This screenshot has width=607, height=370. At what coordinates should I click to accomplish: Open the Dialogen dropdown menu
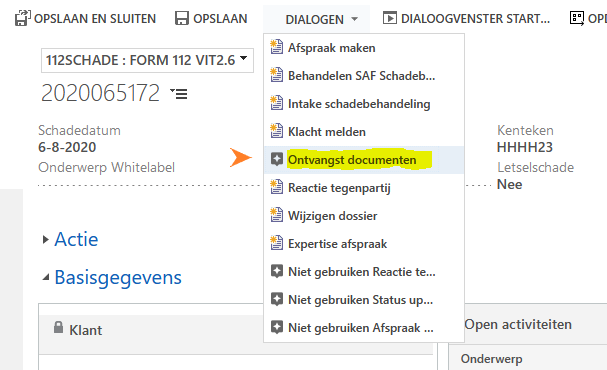pos(321,19)
